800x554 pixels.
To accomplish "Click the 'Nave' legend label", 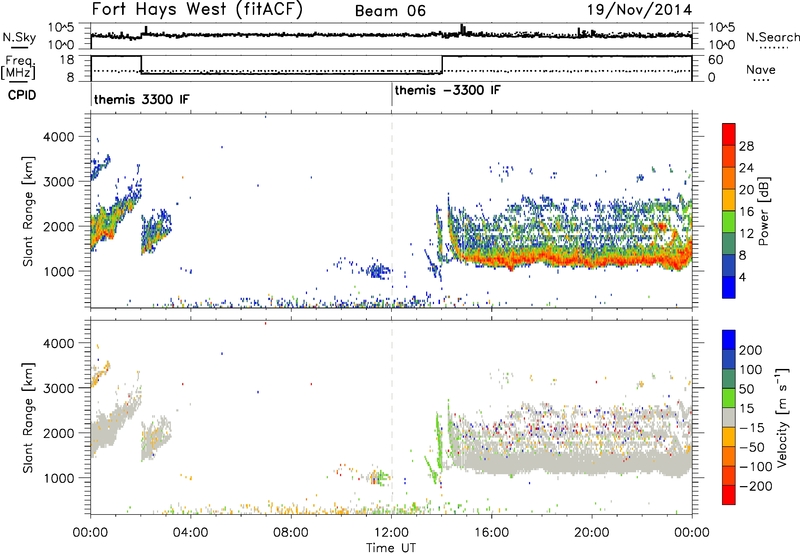I will click(761, 69).
